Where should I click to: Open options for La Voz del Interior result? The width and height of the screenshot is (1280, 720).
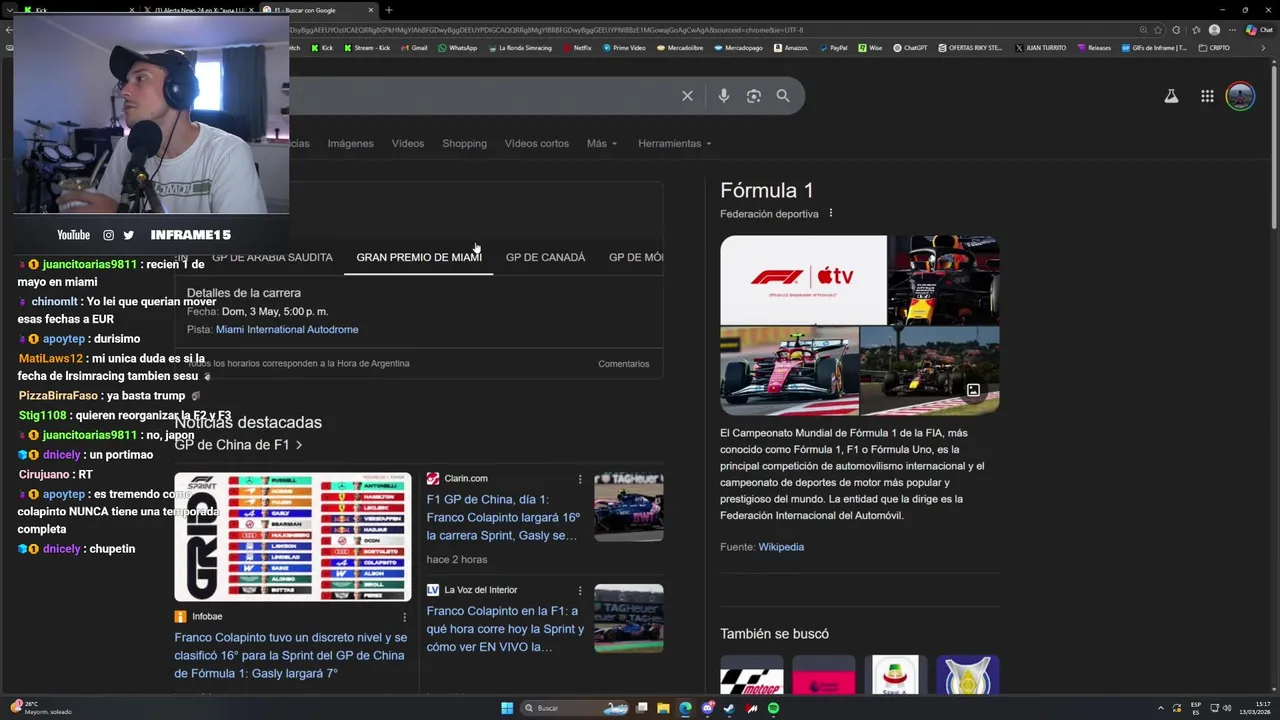[579, 590]
